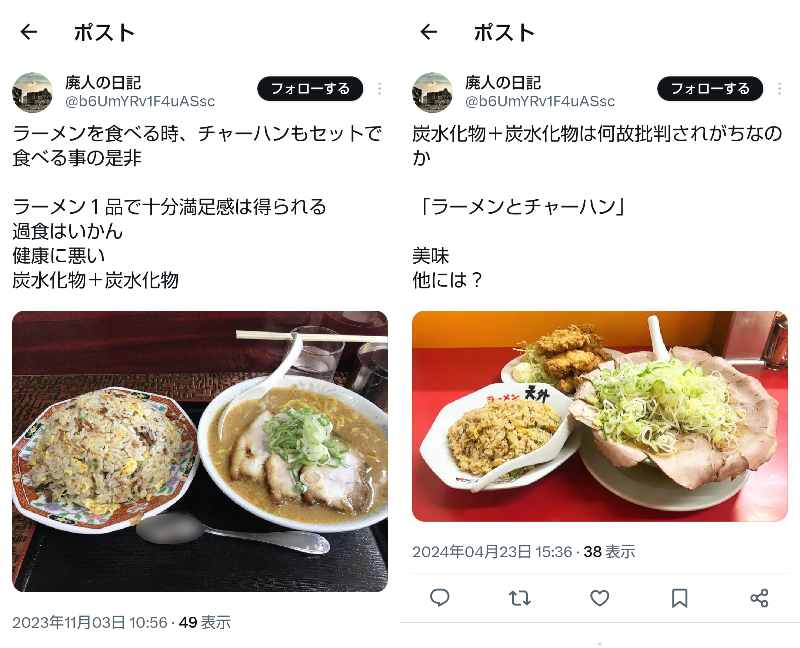Open right post's profile avatar
This screenshot has width=800, height=648.
click(433, 92)
